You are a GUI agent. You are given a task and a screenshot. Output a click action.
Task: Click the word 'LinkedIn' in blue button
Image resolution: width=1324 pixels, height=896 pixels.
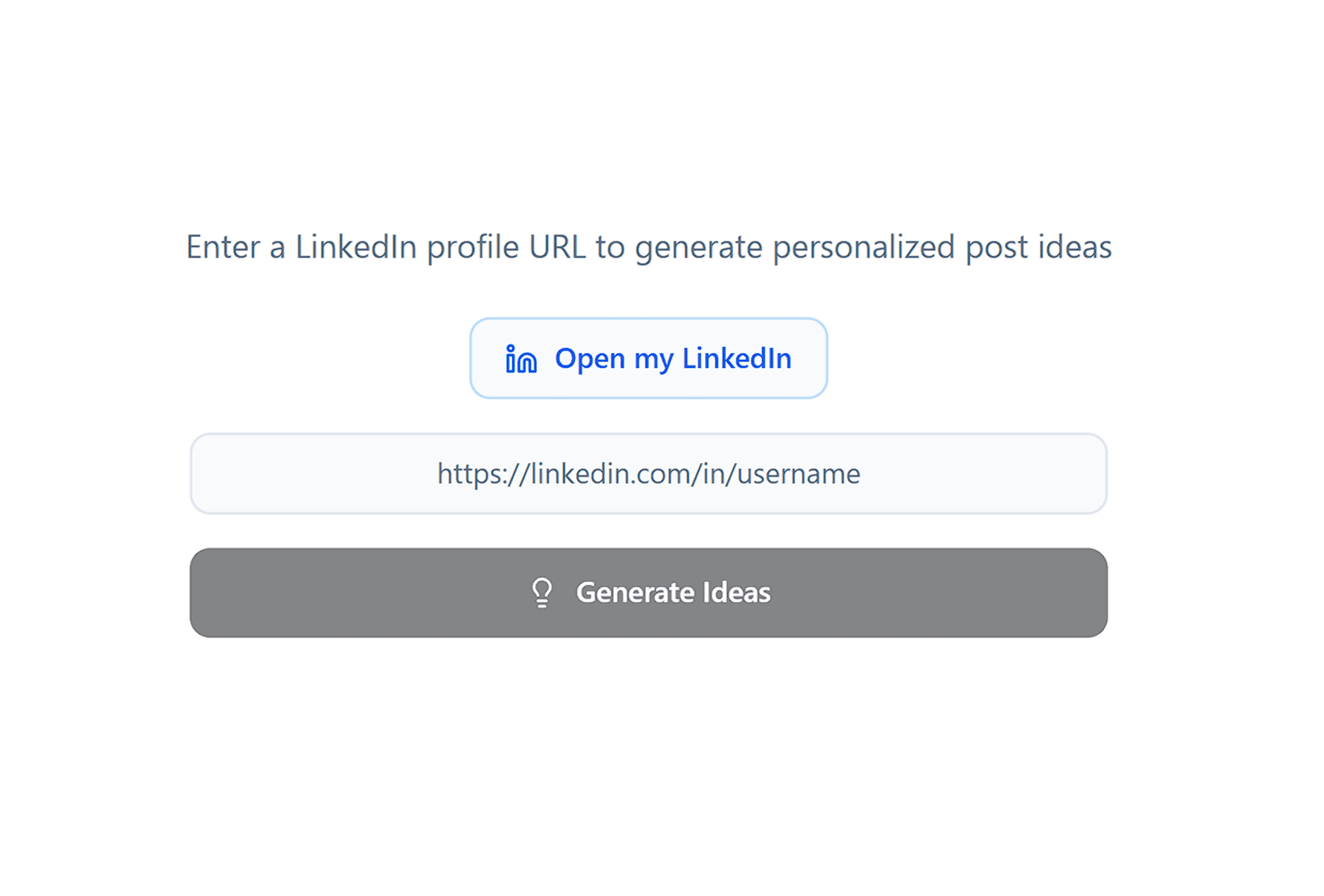tap(737, 358)
